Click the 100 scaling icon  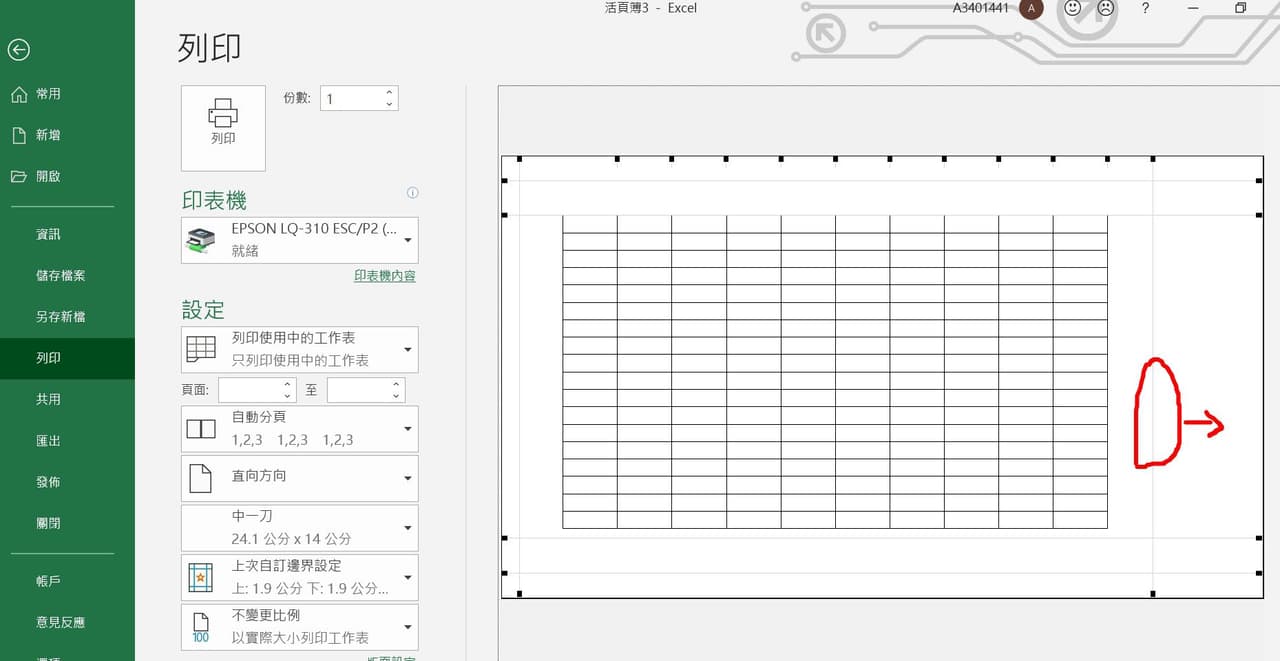201,627
